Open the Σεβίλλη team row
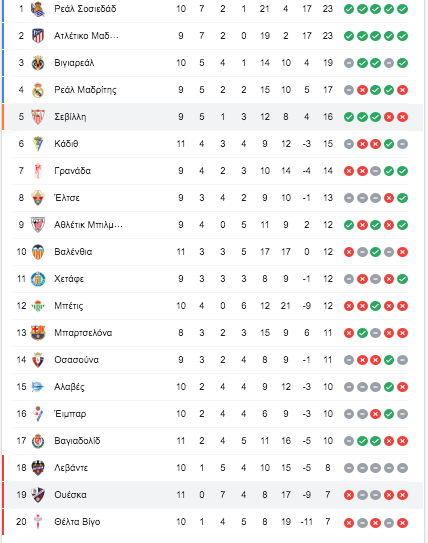 coord(212,117)
